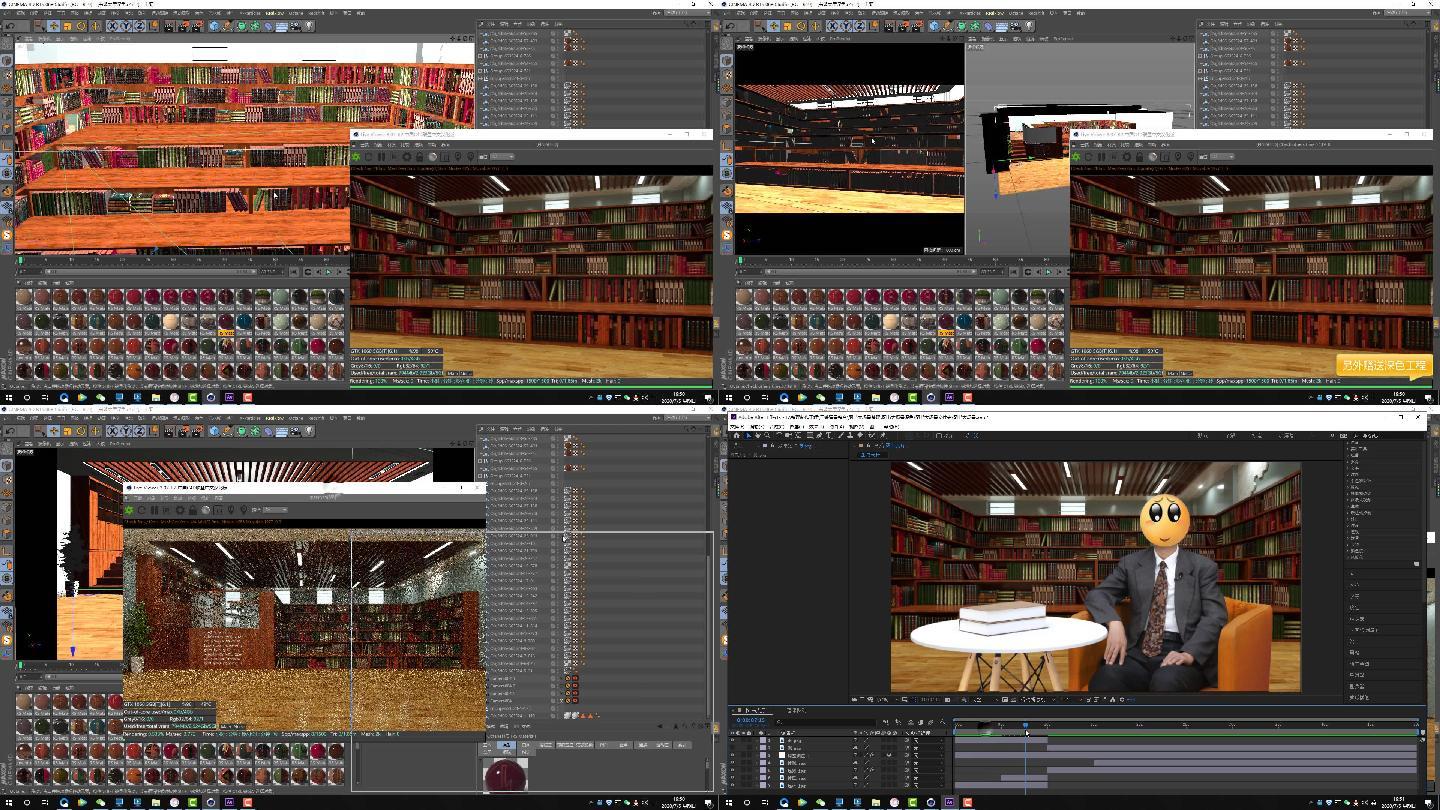The height and width of the screenshot is (810, 1440).
Task: Toggle eye visibility for layer 1 in After Effects
Action: (x=732, y=740)
